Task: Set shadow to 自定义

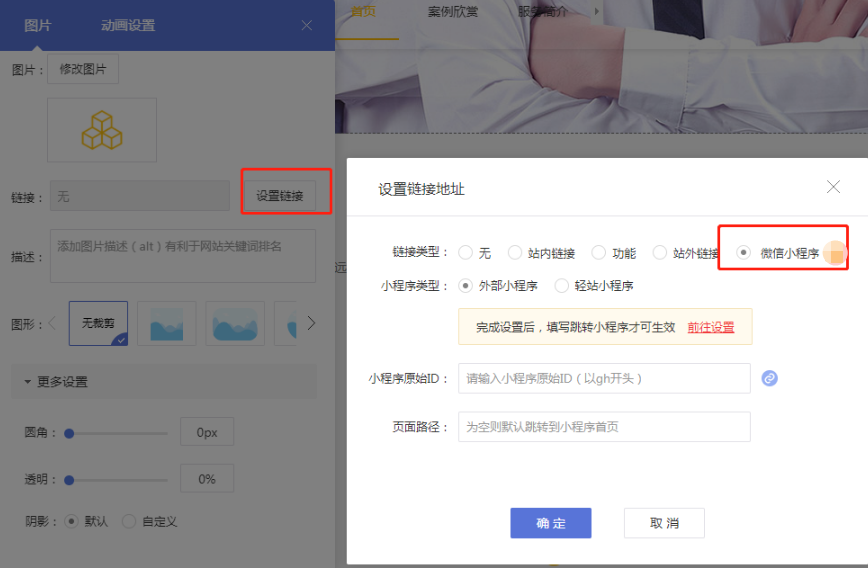Action: pyautogui.click(x=128, y=521)
